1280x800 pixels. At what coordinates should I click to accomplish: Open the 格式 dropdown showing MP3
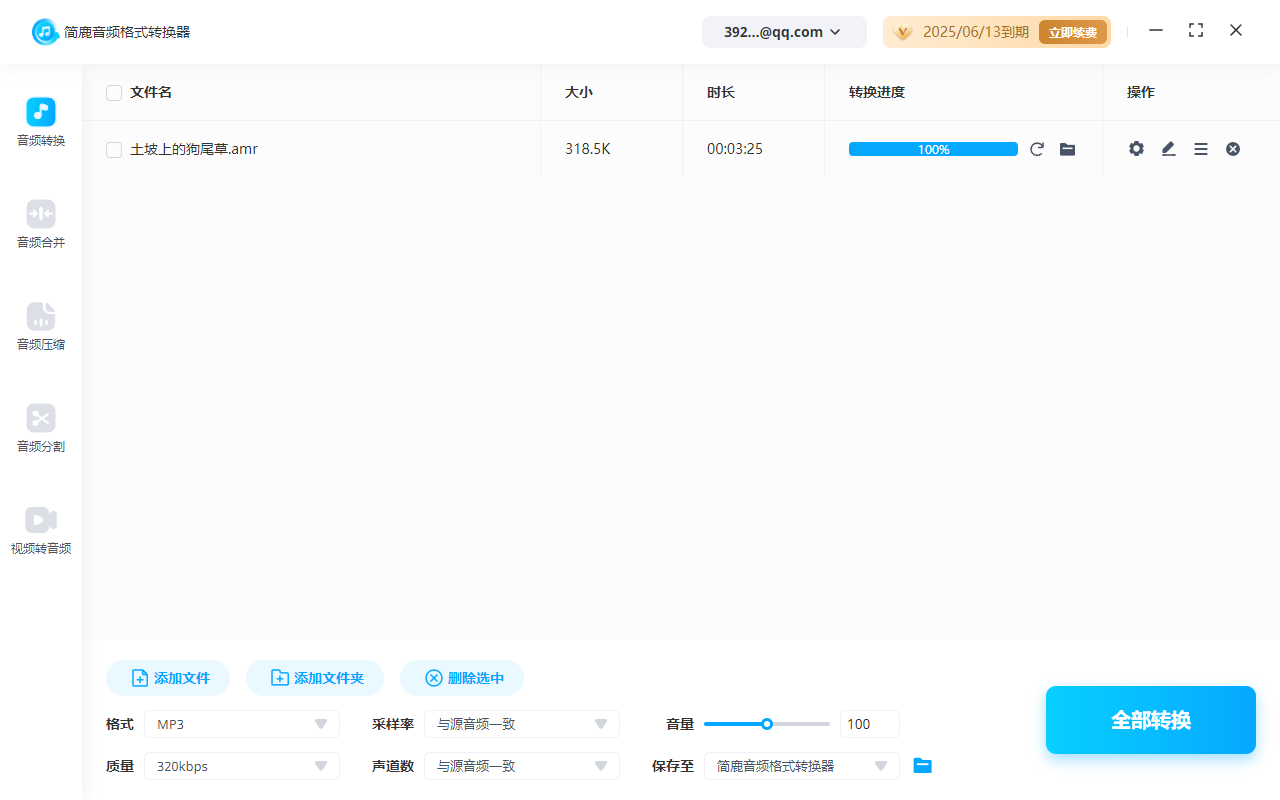click(241, 723)
